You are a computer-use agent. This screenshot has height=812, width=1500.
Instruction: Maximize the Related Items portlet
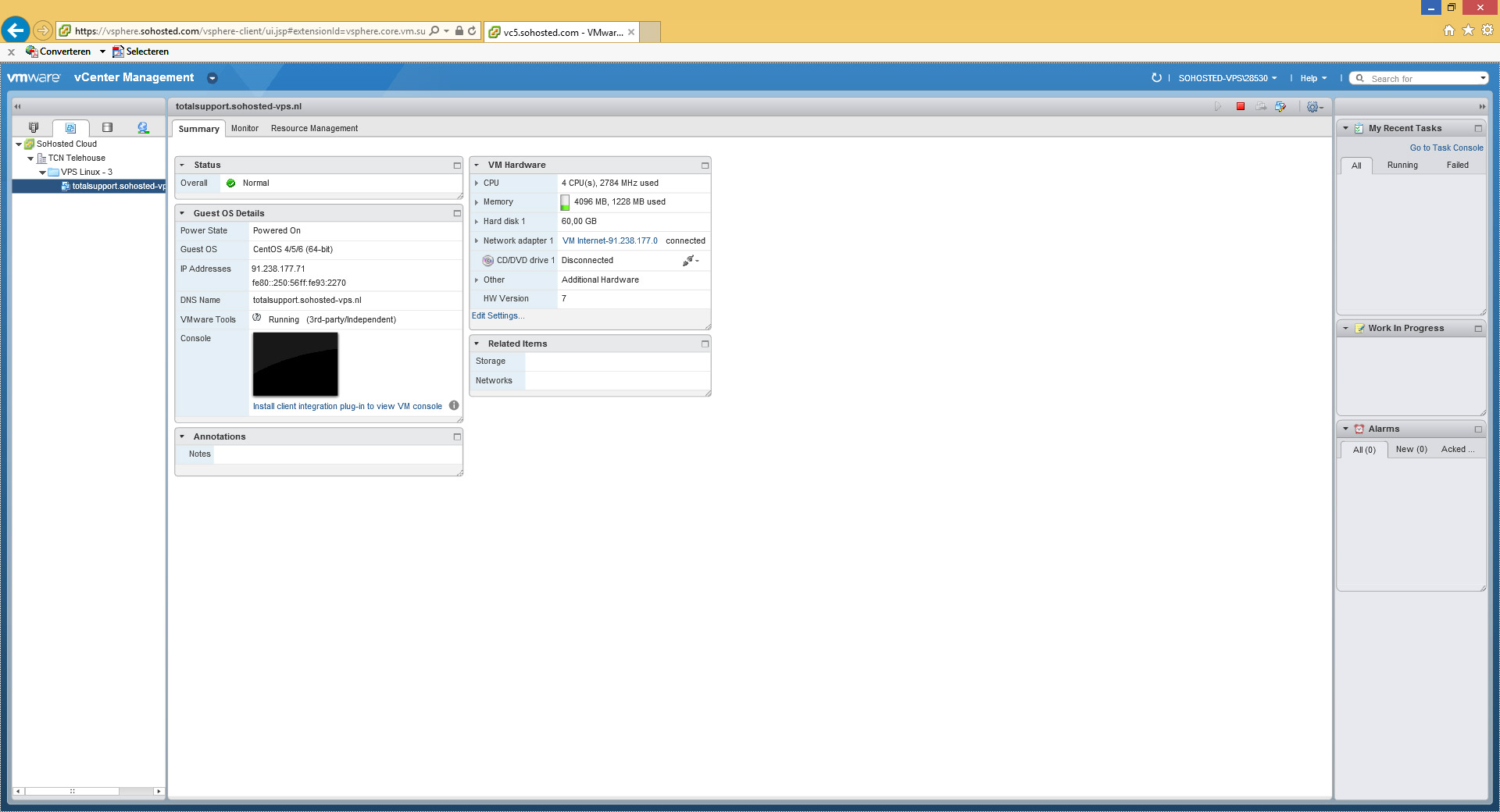[705, 344]
